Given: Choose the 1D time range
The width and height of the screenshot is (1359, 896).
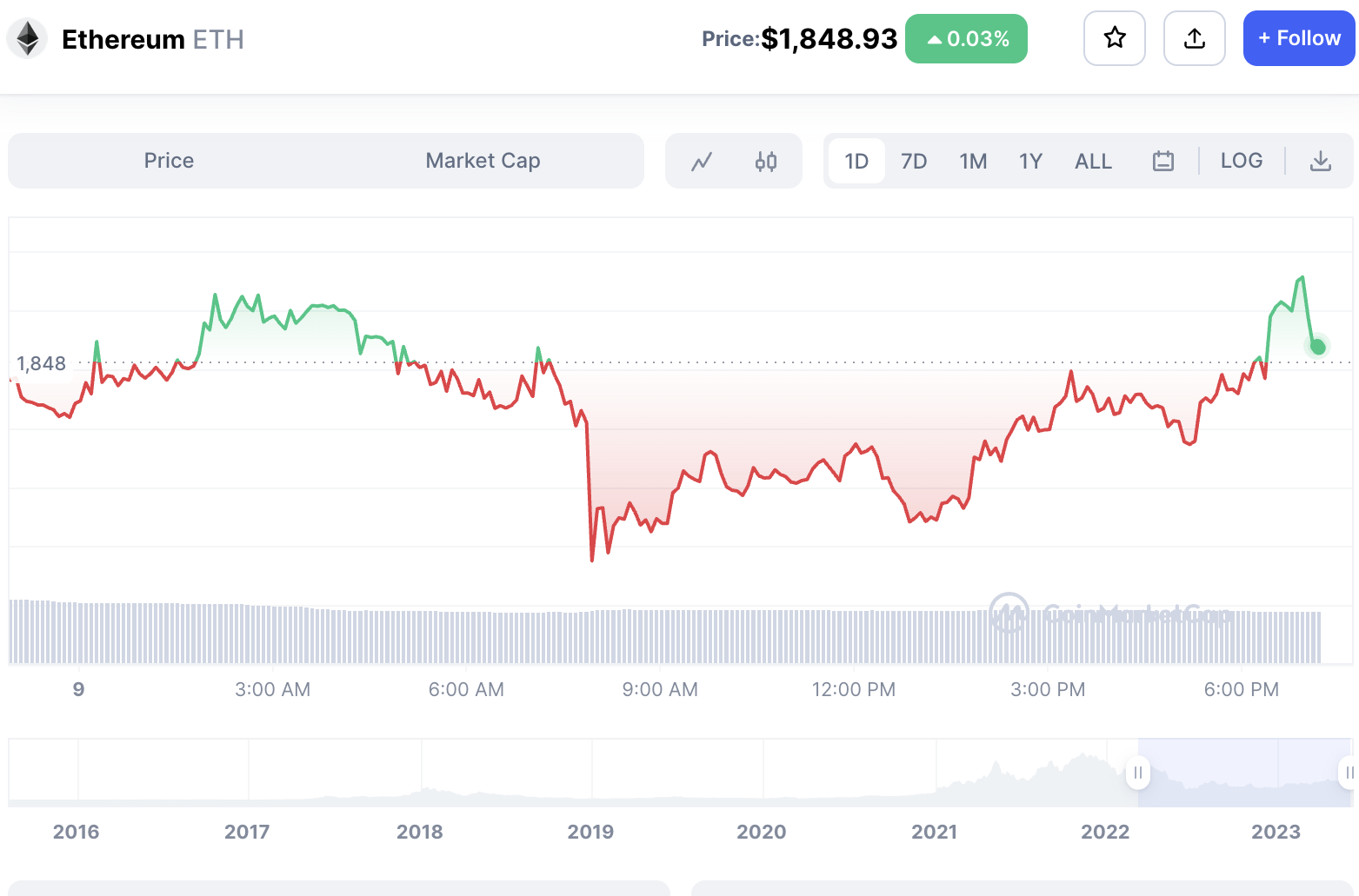Looking at the screenshot, I should click(x=856, y=161).
